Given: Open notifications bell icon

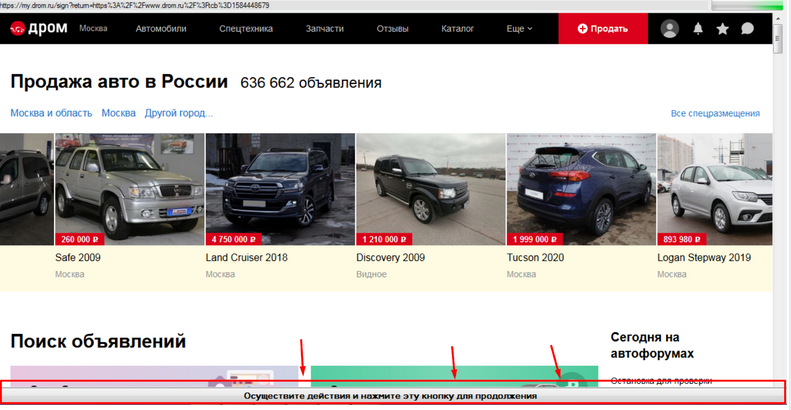Looking at the screenshot, I should pos(698,29).
